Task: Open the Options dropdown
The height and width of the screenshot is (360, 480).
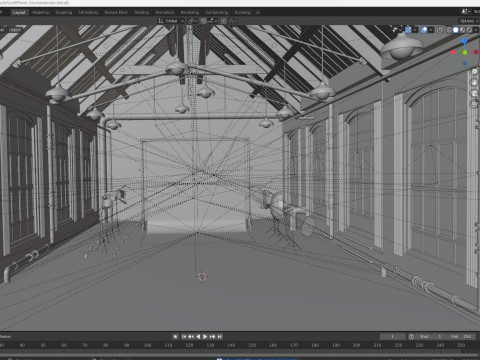Action: tap(469, 21)
